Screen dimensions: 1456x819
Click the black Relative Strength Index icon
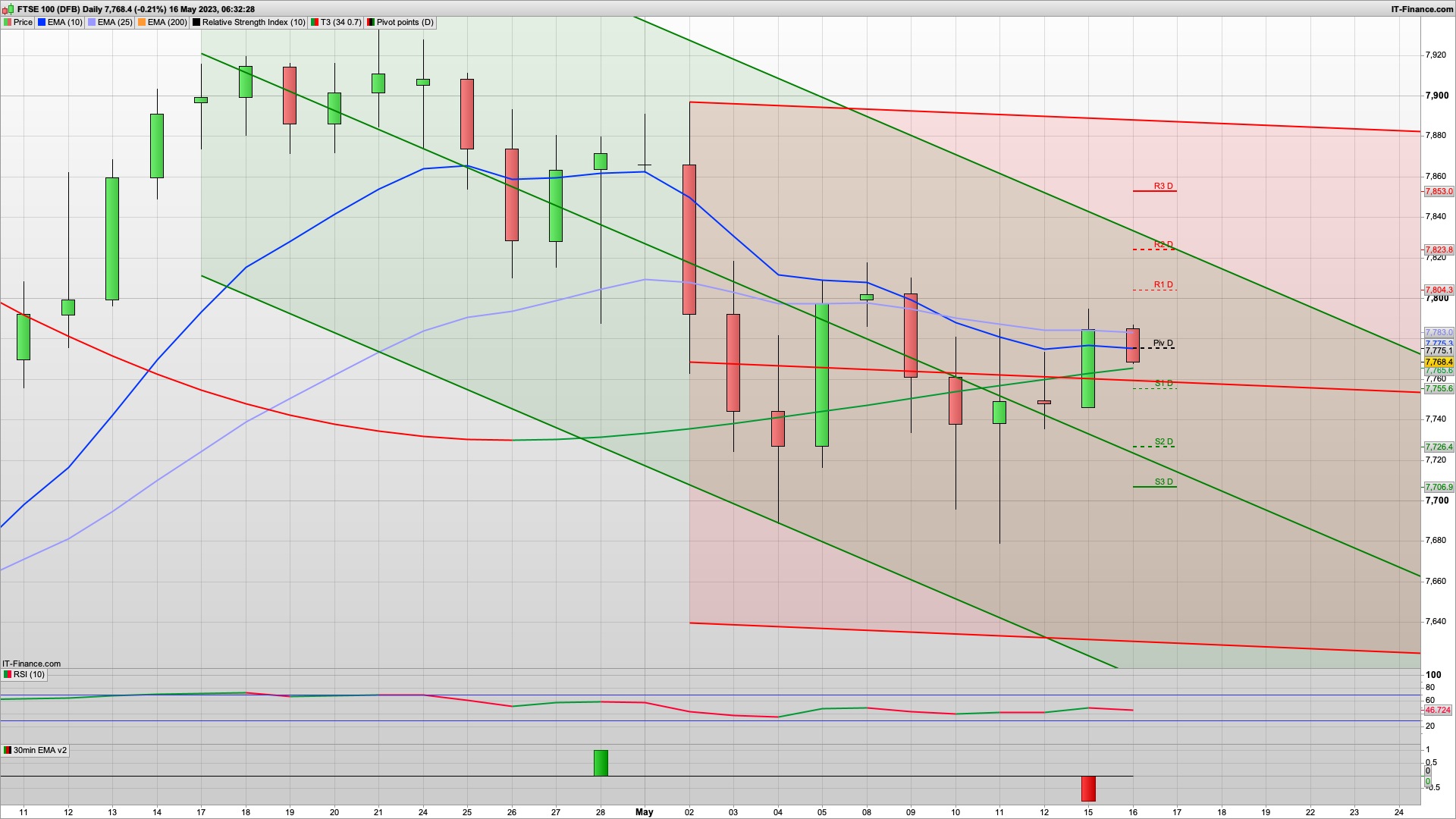[x=196, y=23]
